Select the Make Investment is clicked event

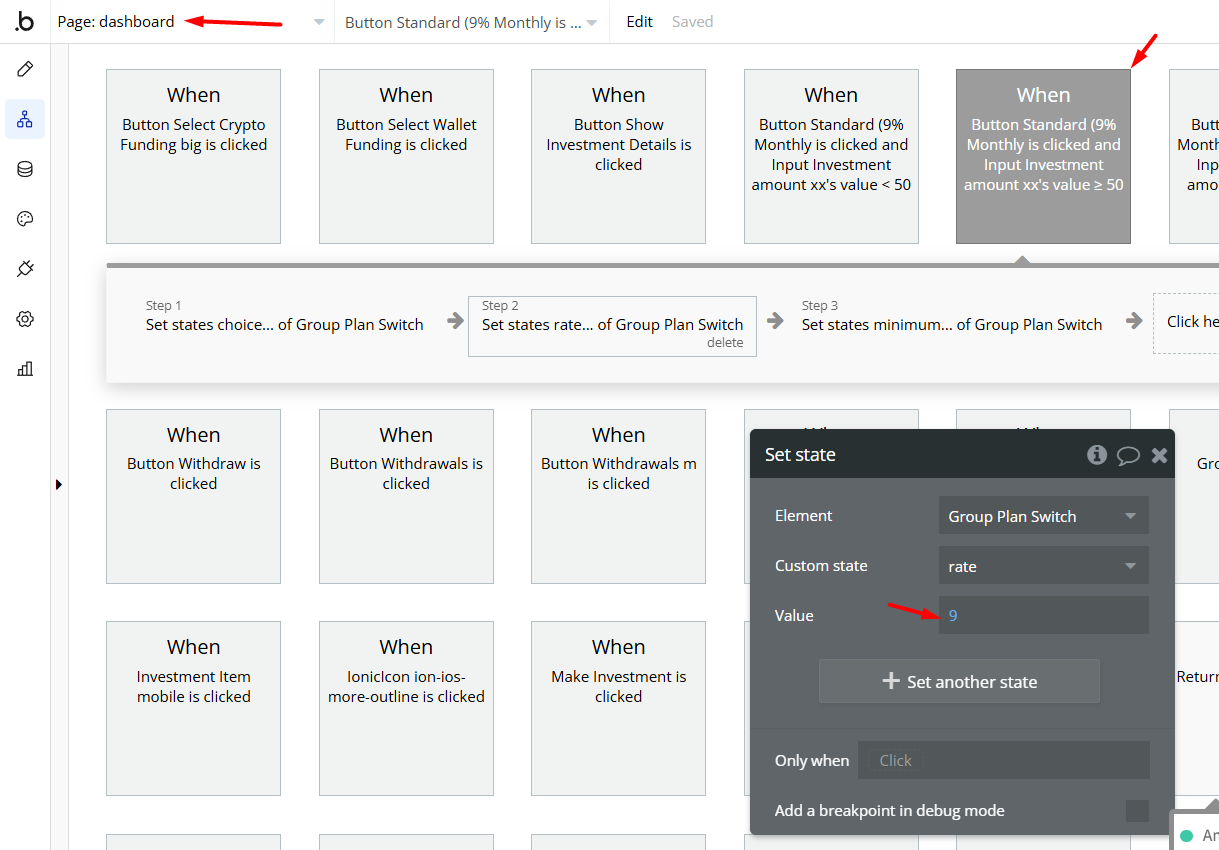coord(618,708)
